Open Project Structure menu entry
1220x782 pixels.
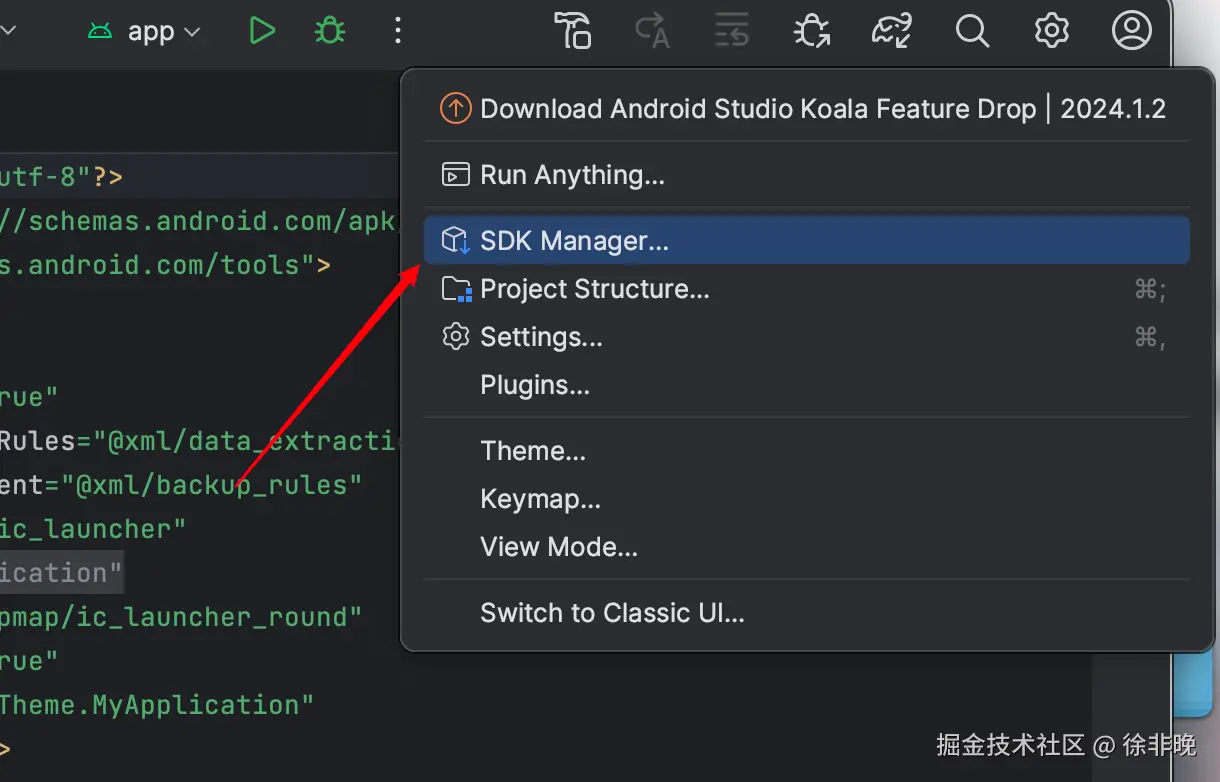[594, 289]
